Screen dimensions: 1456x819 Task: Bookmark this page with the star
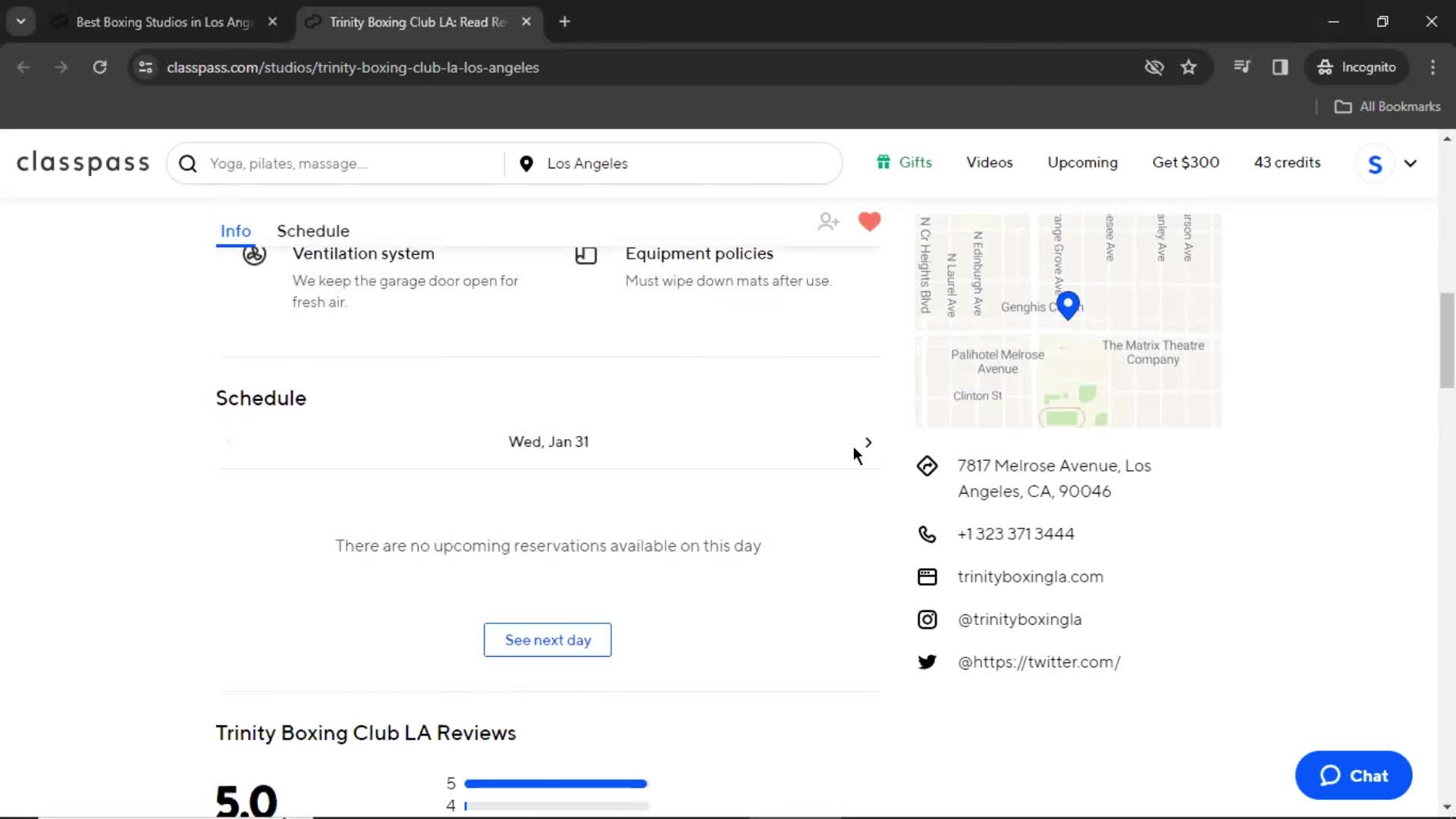pyautogui.click(x=1188, y=67)
